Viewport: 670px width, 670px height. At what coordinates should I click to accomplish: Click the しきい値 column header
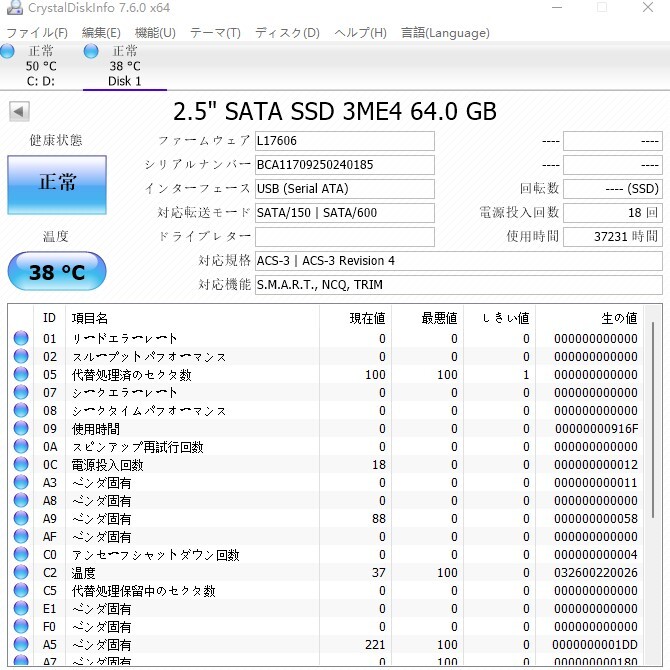click(x=500, y=318)
